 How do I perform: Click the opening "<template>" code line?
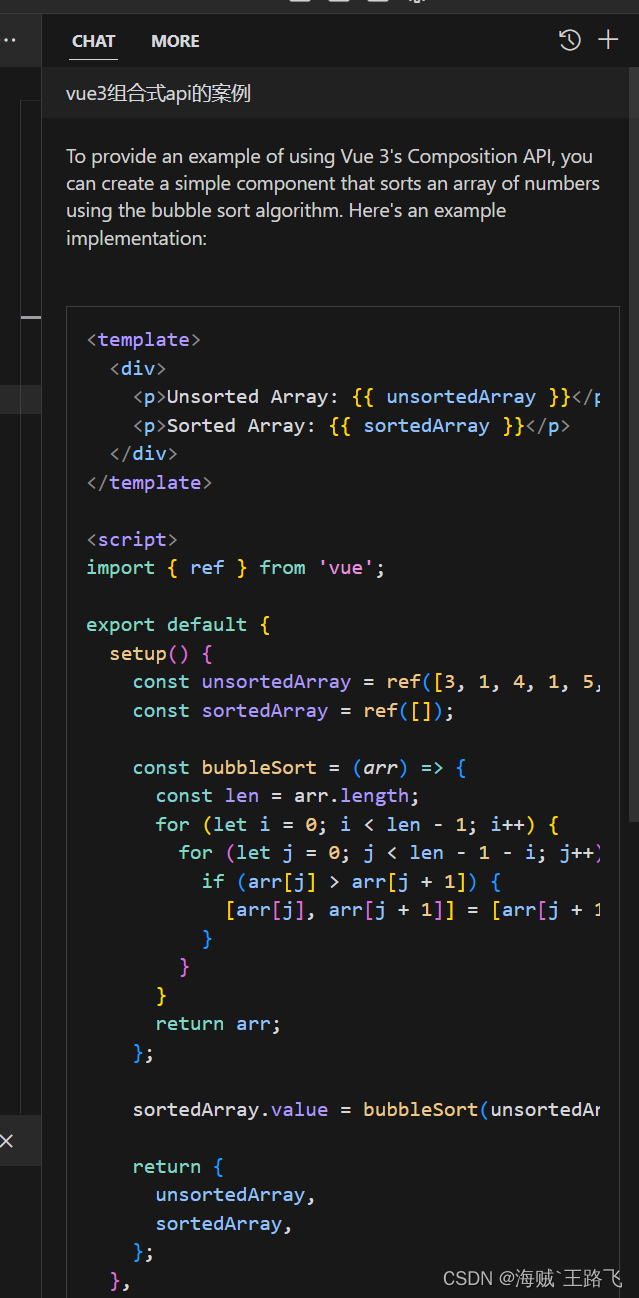click(x=144, y=340)
